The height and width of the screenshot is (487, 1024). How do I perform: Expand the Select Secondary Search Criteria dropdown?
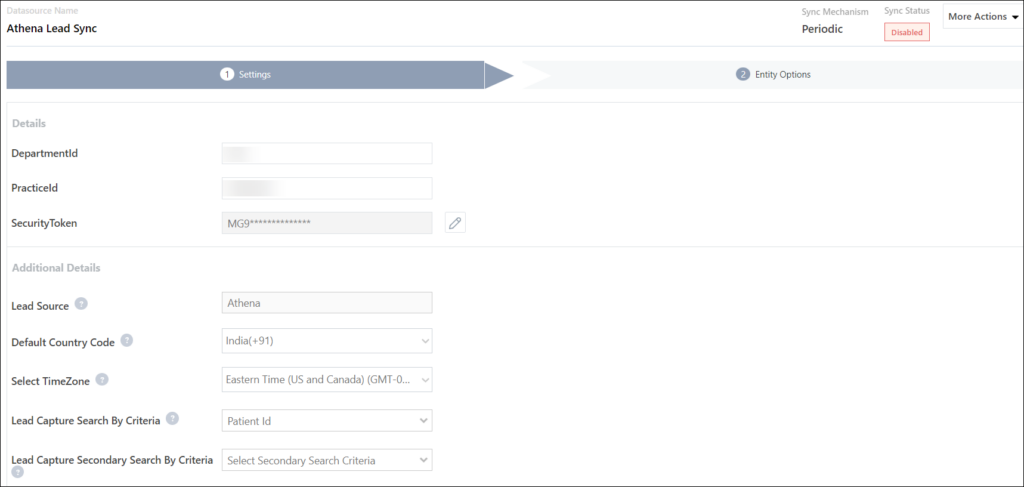(326, 460)
